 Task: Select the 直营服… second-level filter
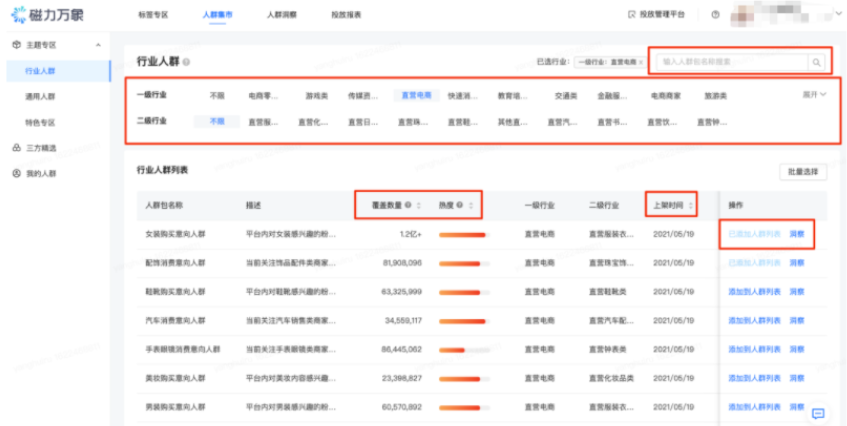pyautogui.click(x=264, y=122)
